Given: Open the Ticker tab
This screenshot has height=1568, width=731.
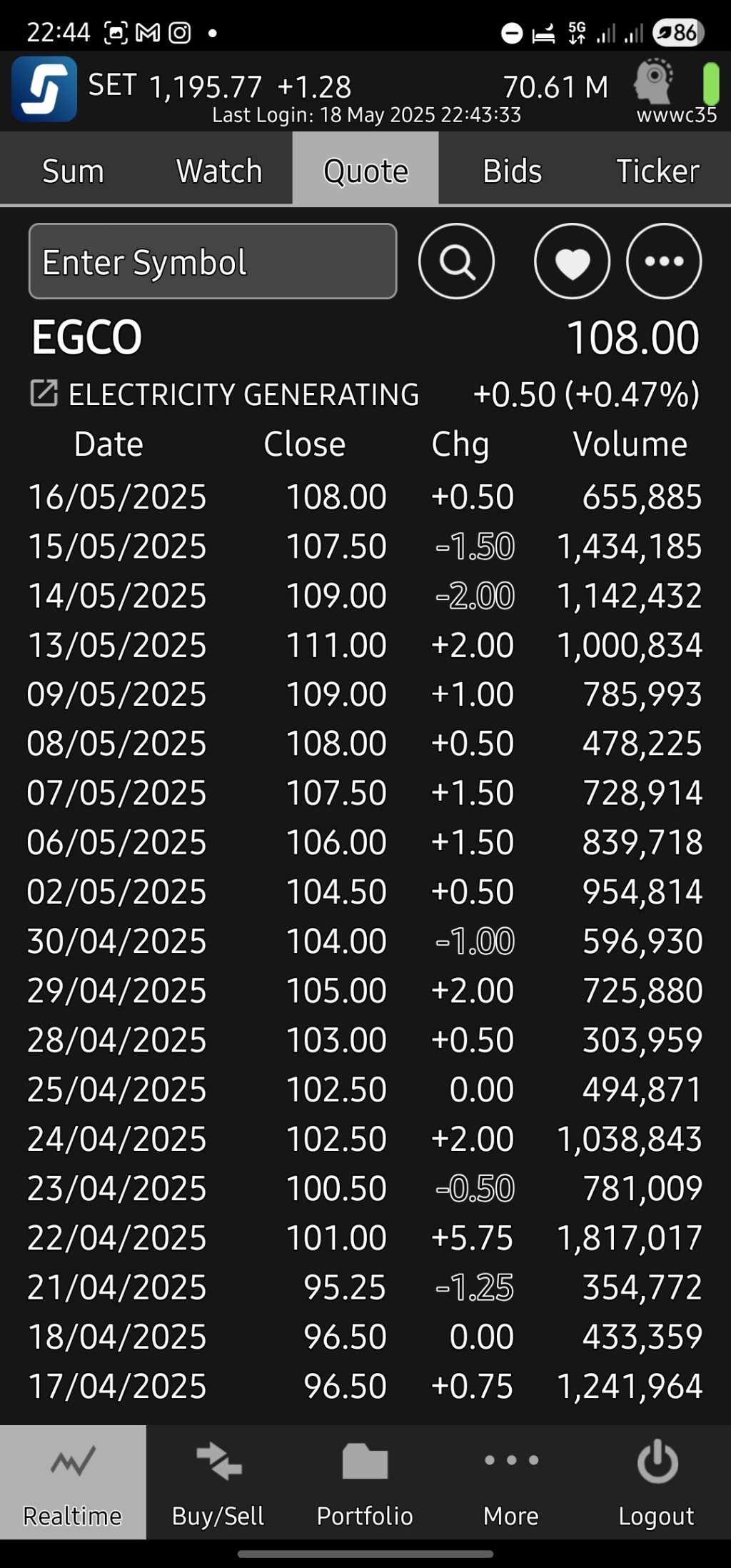Looking at the screenshot, I should tap(657, 171).
